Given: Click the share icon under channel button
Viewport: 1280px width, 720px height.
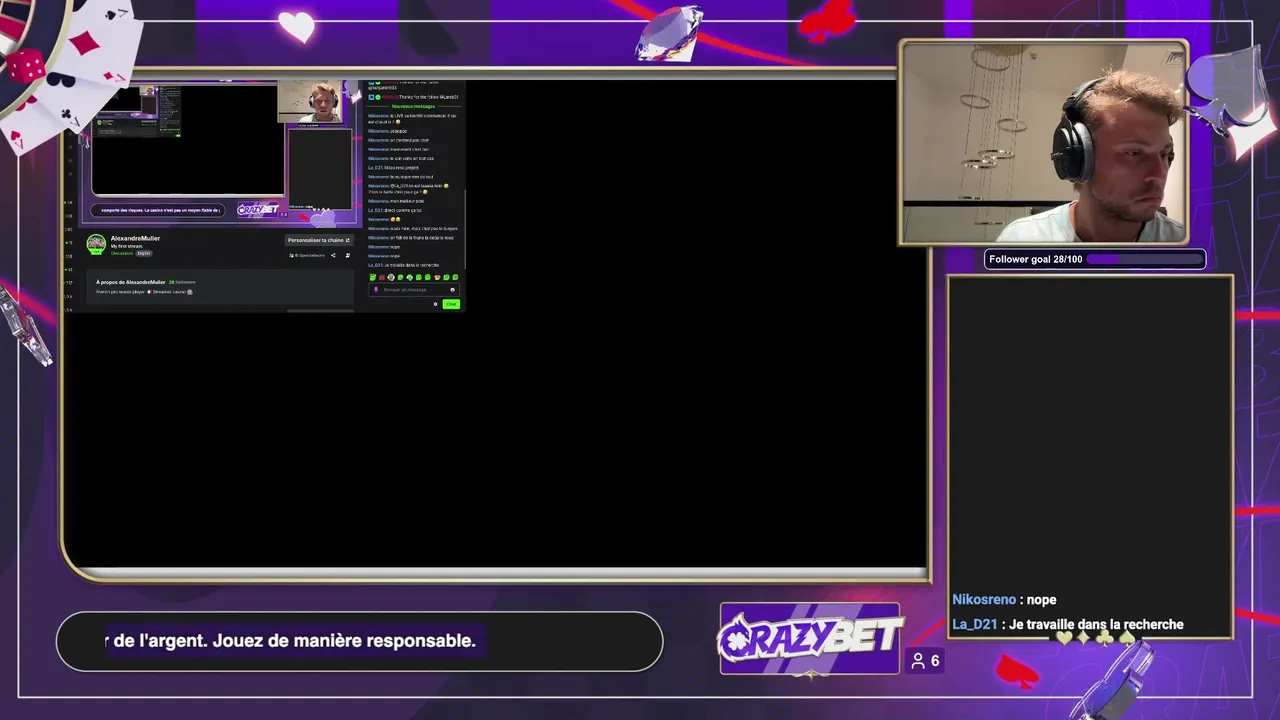Looking at the screenshot, I should tap(333, 255).
